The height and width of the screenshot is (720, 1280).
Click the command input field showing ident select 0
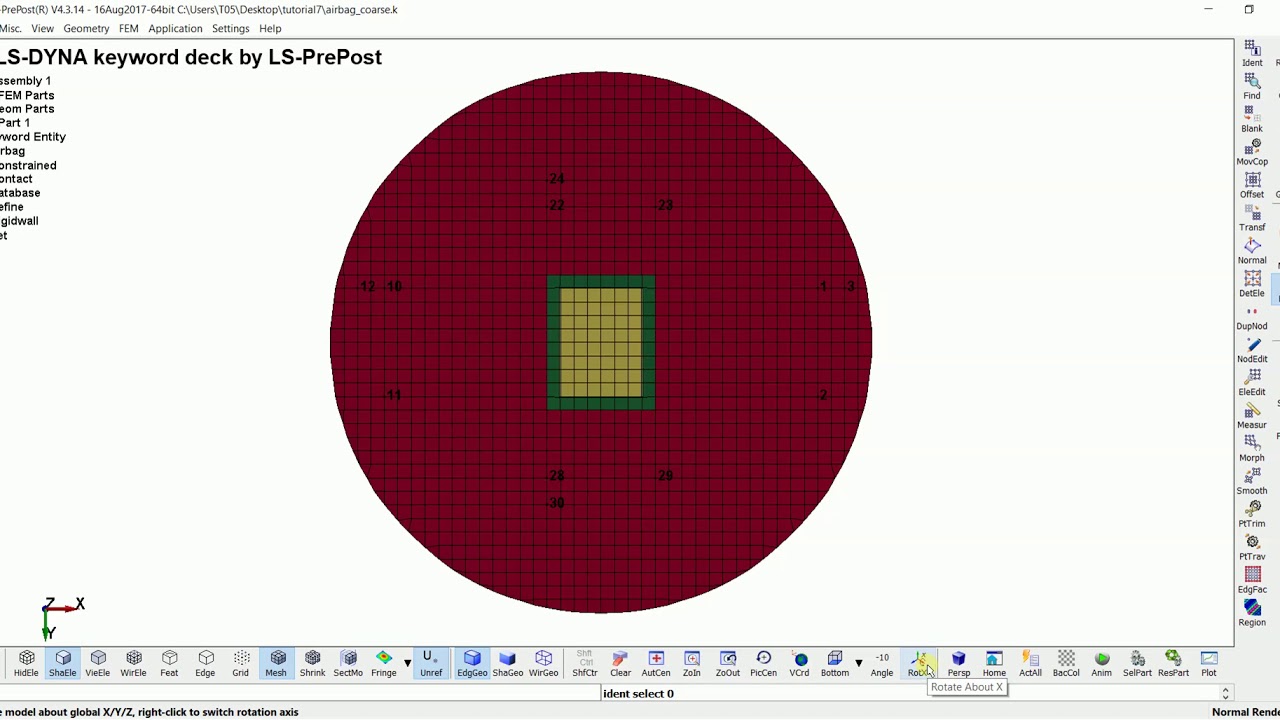pyautogui.click(x=915, y=694)
